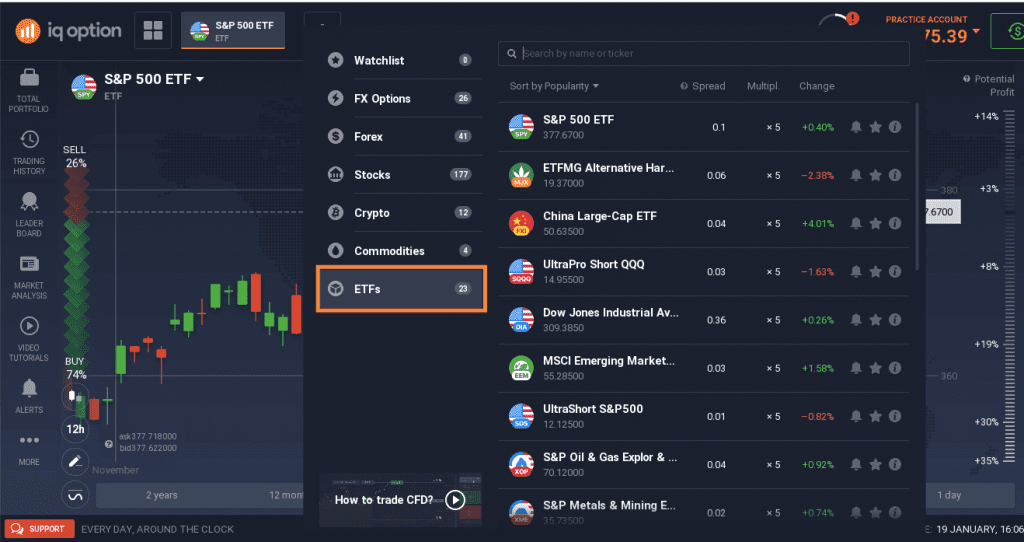Open the Sort by Popularity dropdown
Image resolution: width=1024 pixels, height=542 pixels.
[554, 86]
